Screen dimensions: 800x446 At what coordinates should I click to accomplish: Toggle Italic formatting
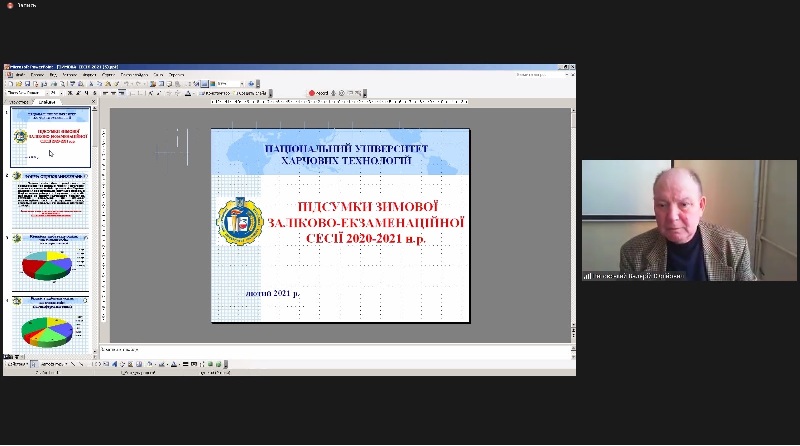(78, 93)
